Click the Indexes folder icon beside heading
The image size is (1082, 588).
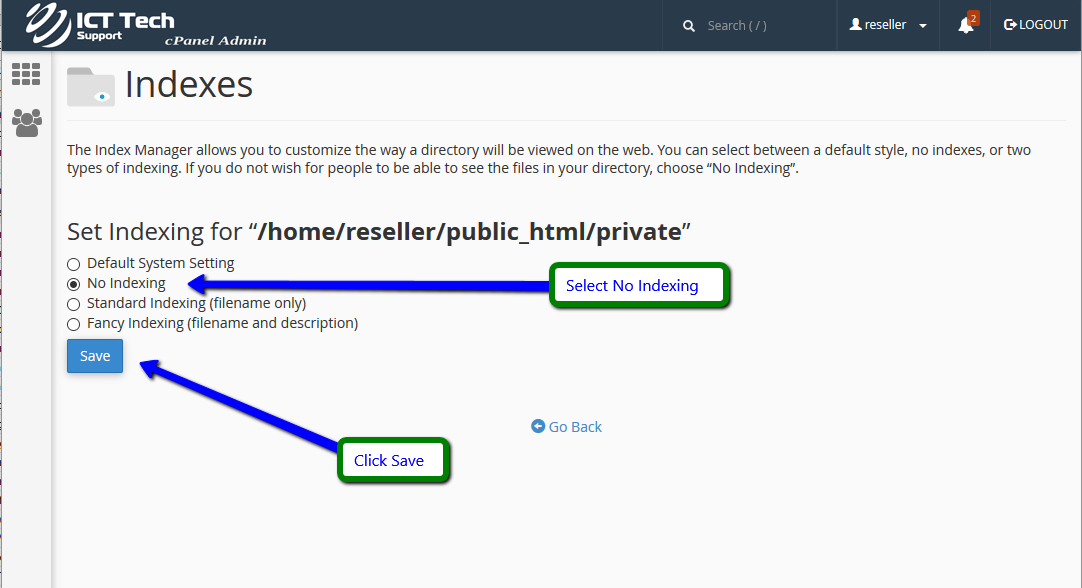click(x=91, y=86)
